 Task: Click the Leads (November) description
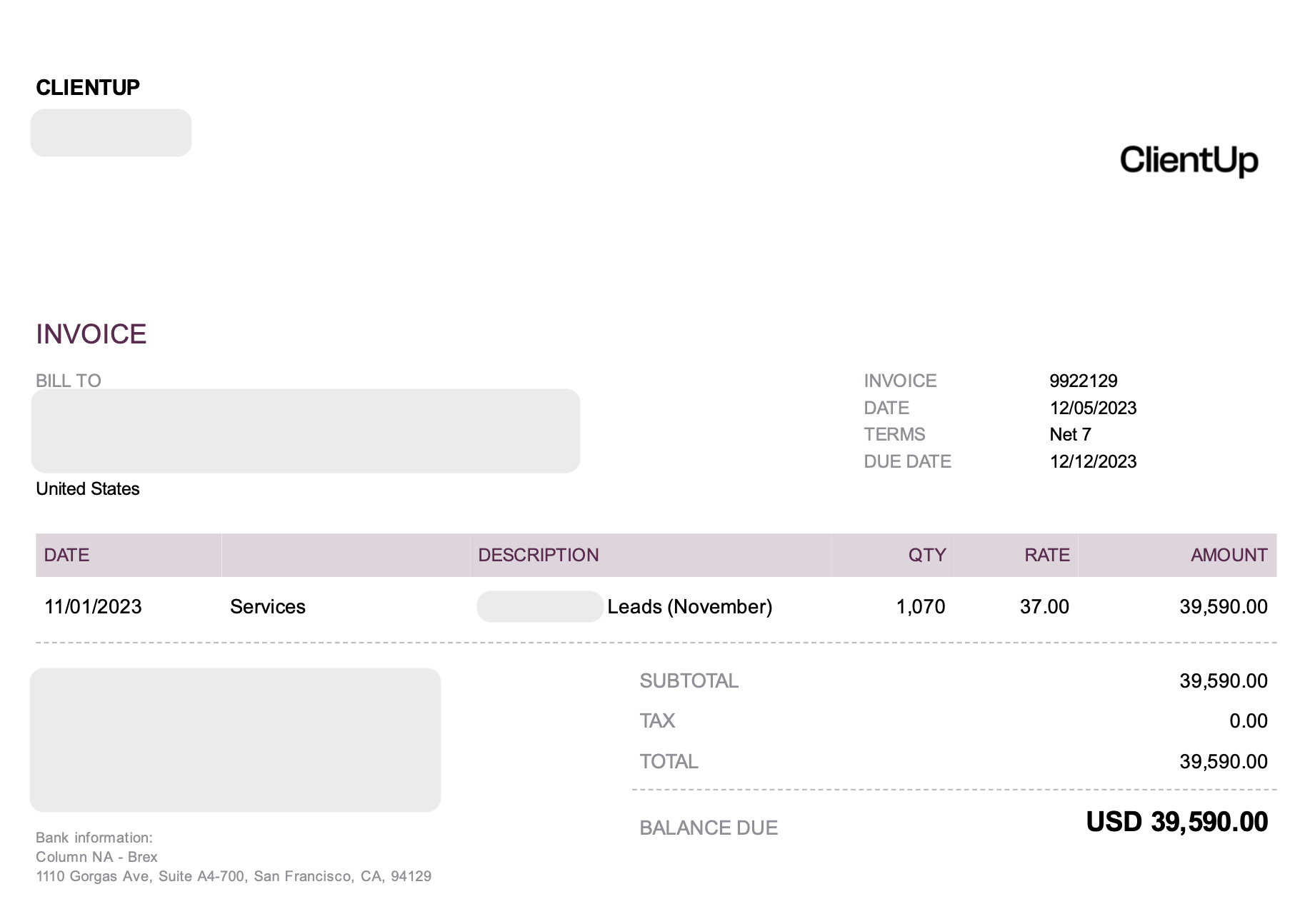coord(689,606)
